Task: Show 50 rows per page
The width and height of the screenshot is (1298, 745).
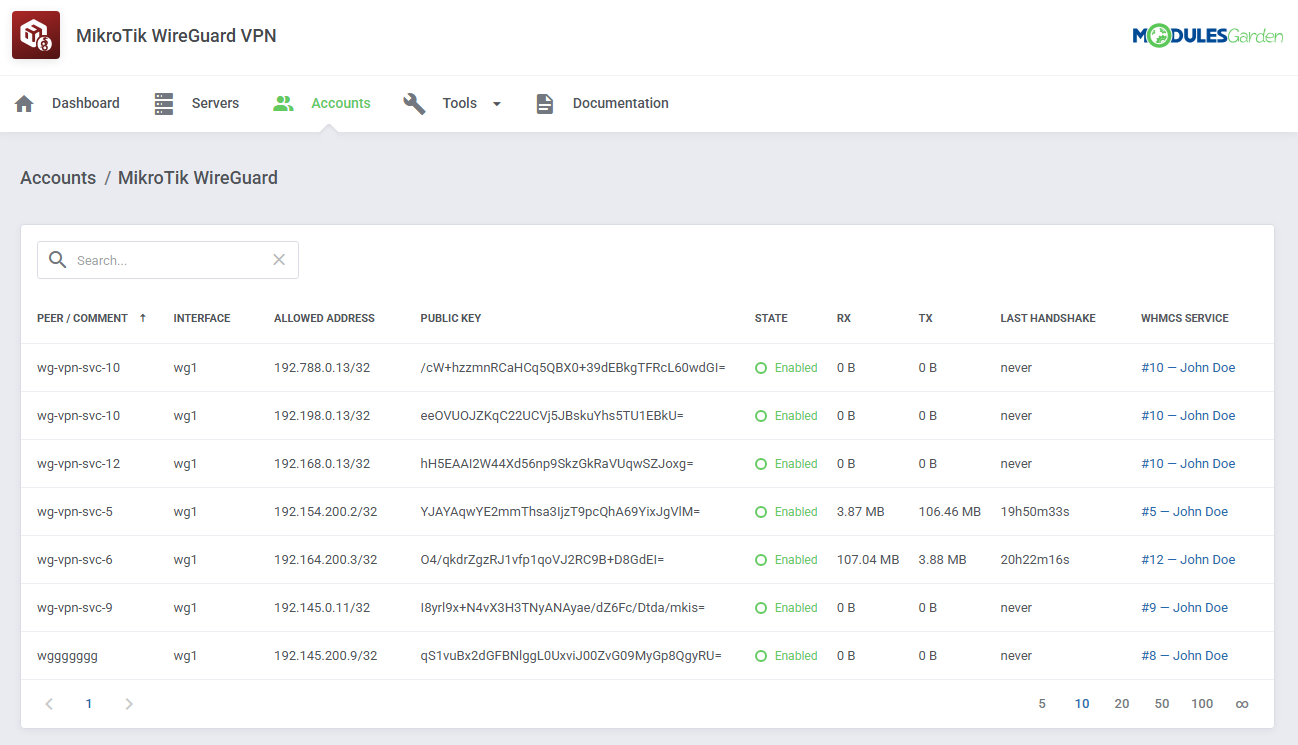Action: click(x=1162, y=704)
